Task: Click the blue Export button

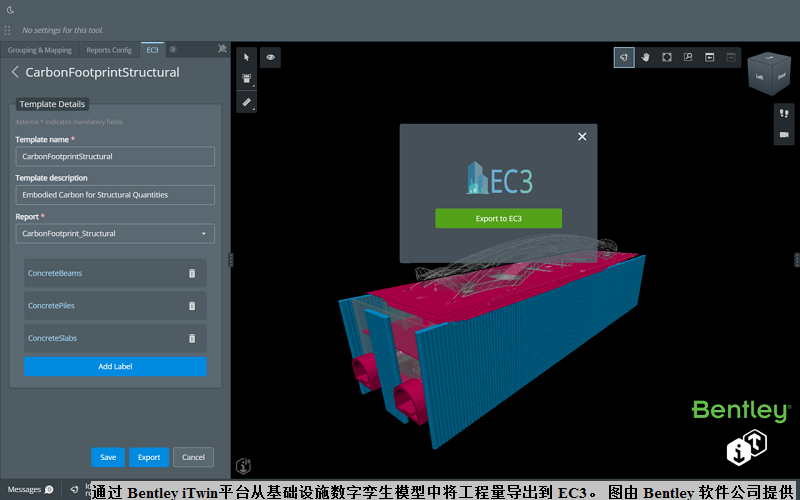Action: pyautogui.click(x=149, y=457)
